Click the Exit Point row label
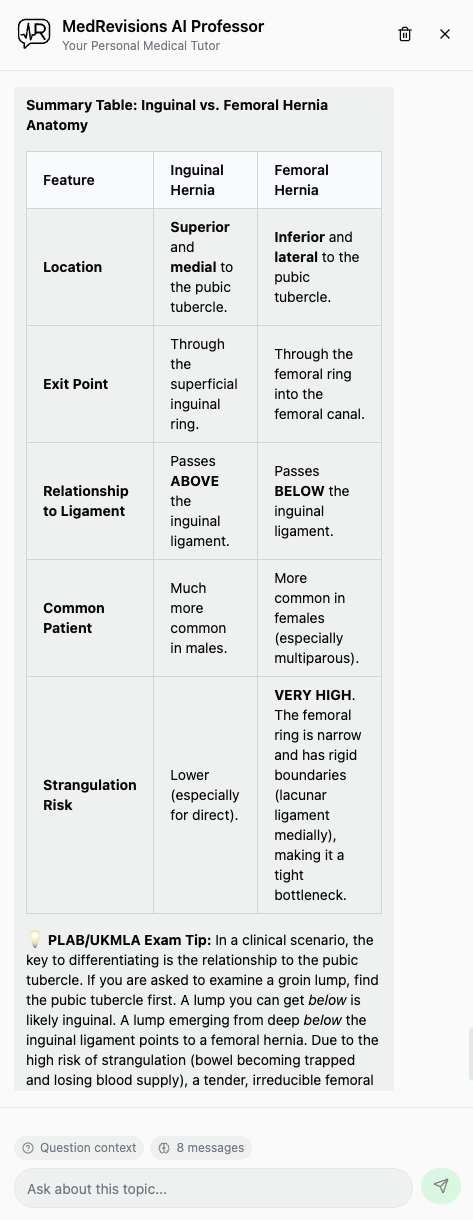 [76, 384]
